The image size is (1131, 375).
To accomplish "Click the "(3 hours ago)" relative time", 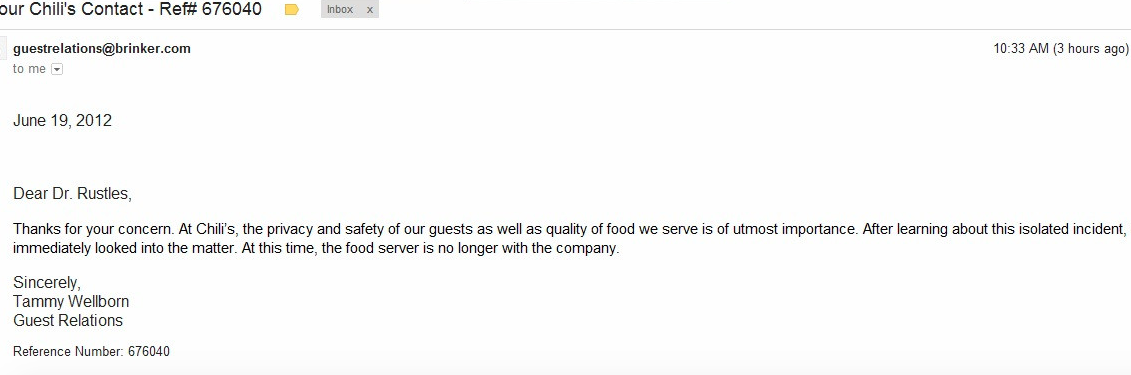I will [1091, 49].
